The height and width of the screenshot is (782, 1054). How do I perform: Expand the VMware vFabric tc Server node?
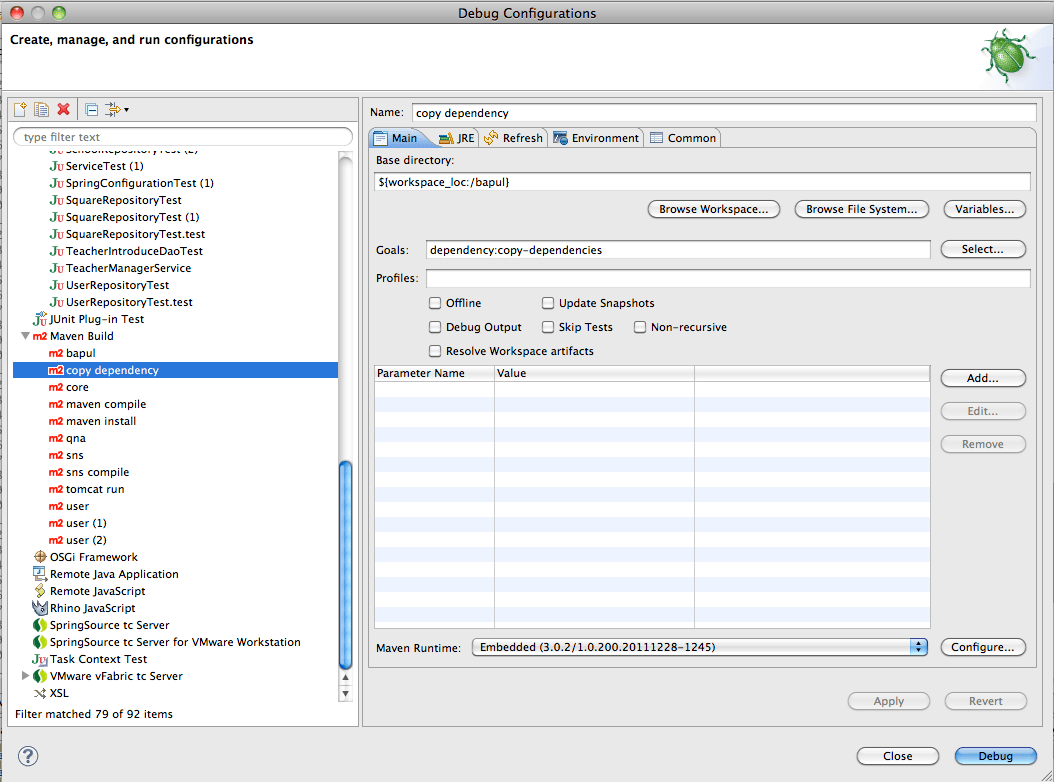25,676
